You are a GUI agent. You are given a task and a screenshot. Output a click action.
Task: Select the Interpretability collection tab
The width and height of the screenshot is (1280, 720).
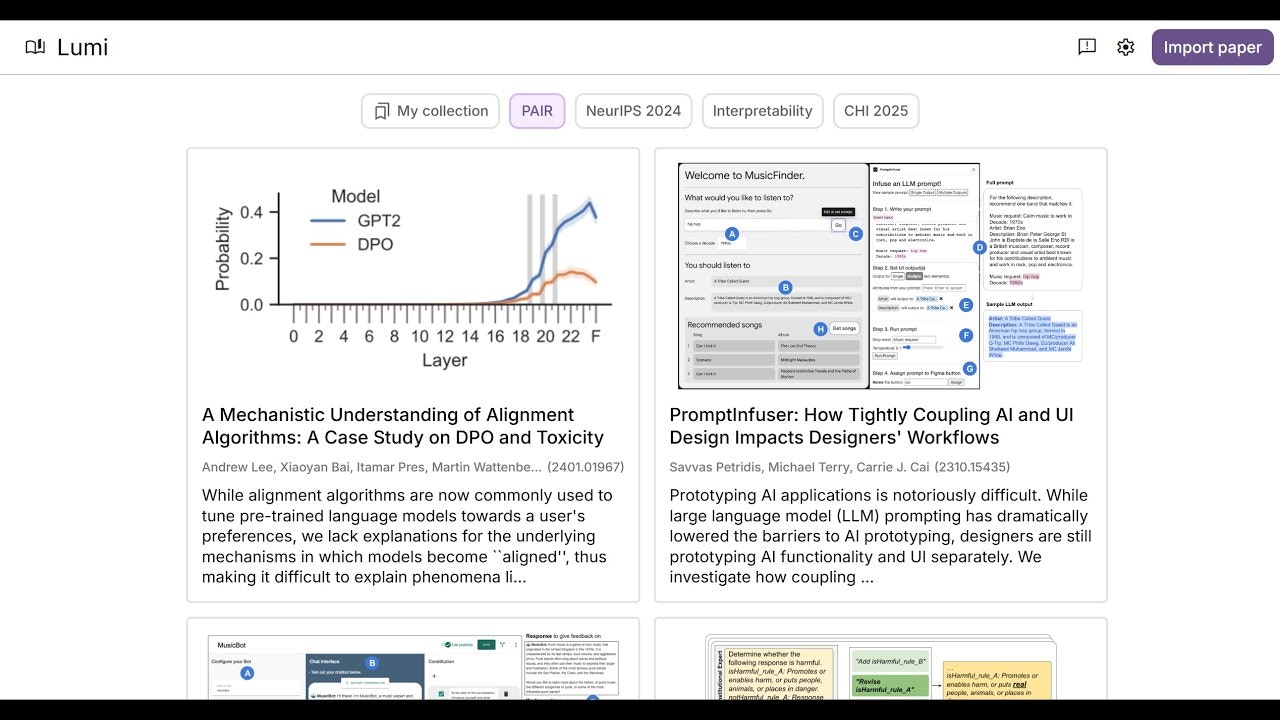[x=762, y=111]
